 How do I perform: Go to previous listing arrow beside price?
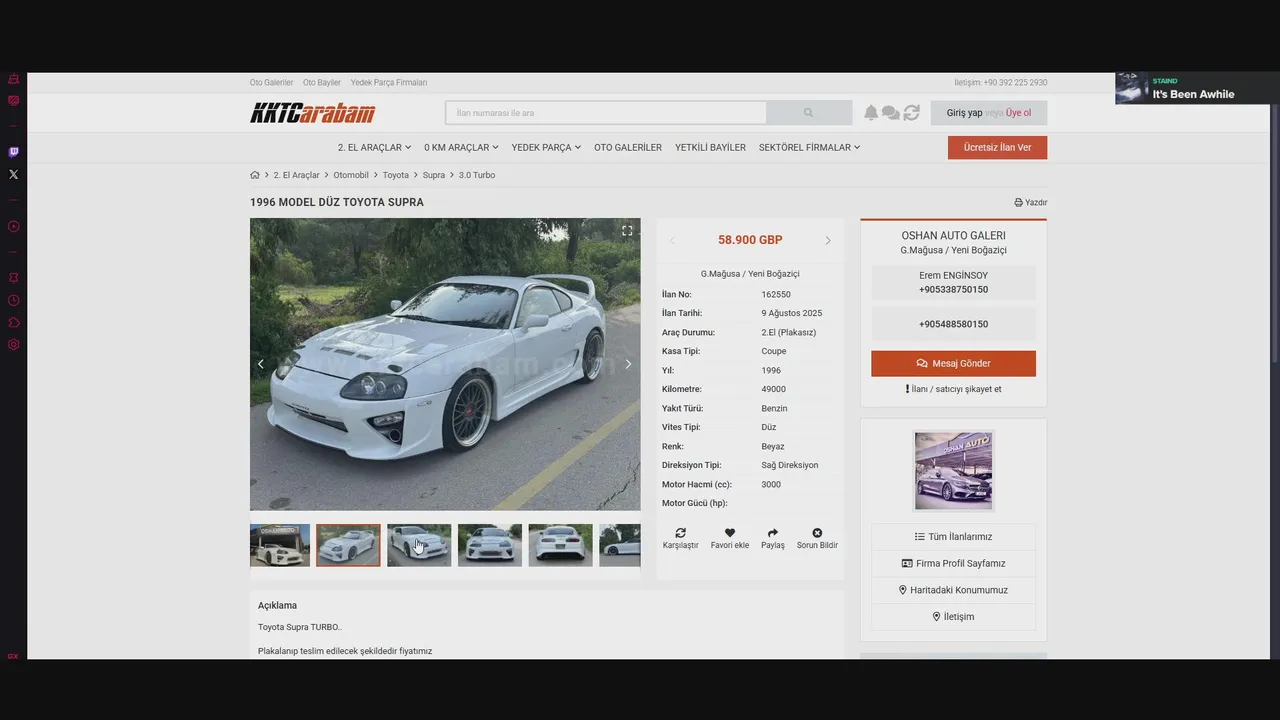pyautogui.click(x=672, y=240)
